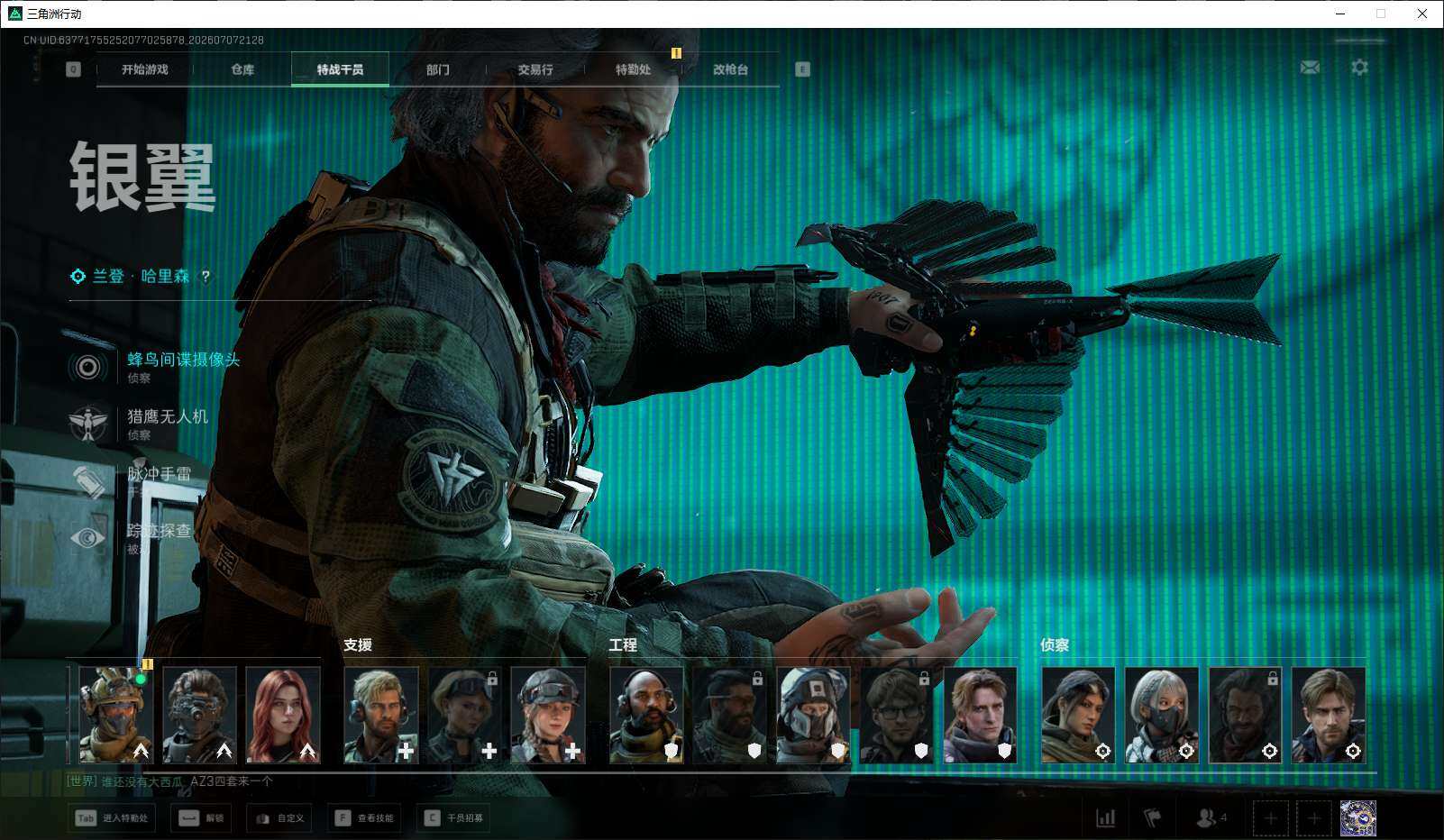Click the question mark beside 兰登·哈里森
The image size is (1444, 840).
(x=206, y=277)
